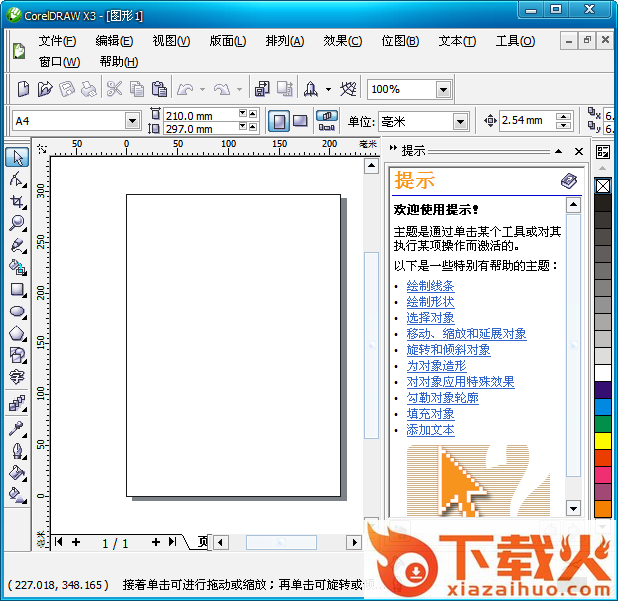Click the Undo arrow button
Viewport: 618px width, 601px height.
pyautogui.click(x=185, y=89)
